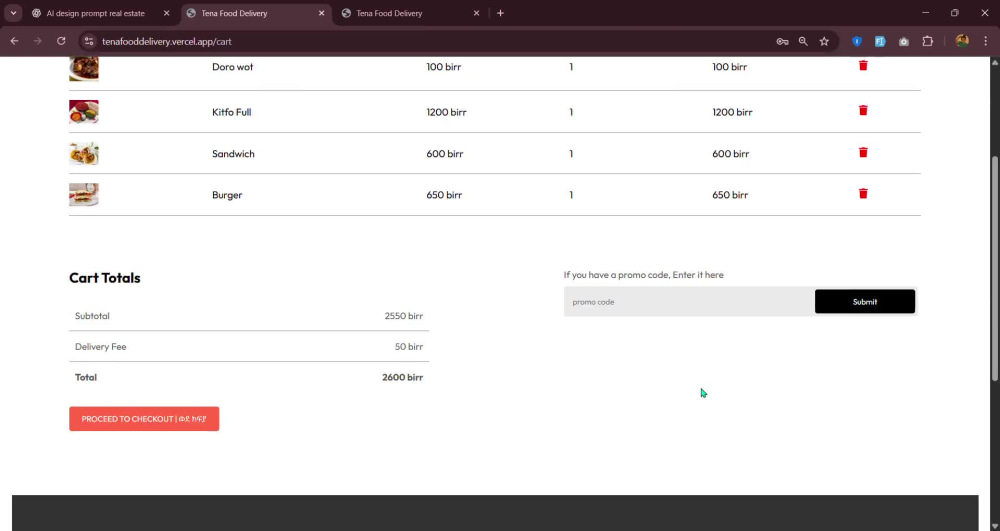Click the Burger item name
Screen dimensions: 1000x531
click(227, 195)
